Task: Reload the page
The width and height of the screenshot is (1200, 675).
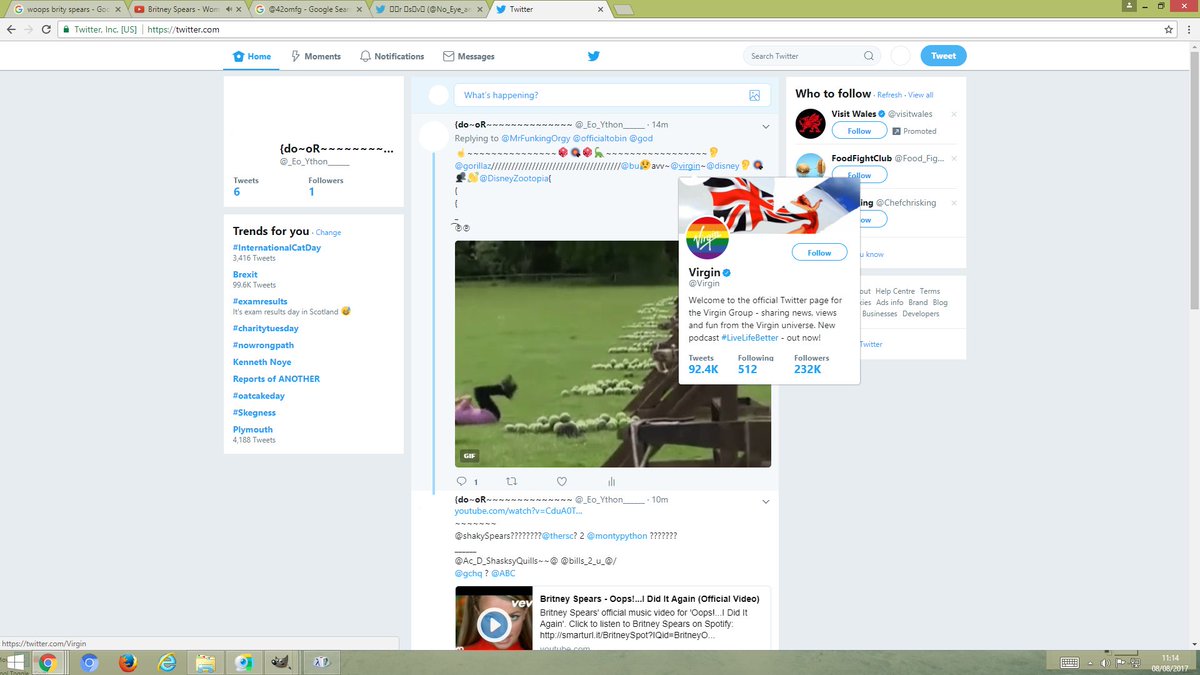Action: click(x=47, y=29)
